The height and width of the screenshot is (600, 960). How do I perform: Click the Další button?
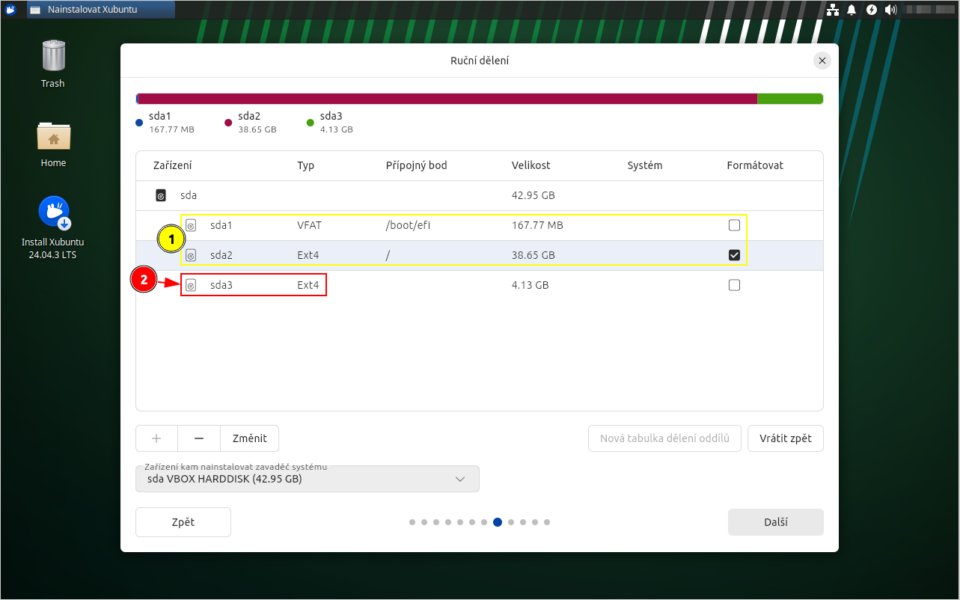[775, 522]
